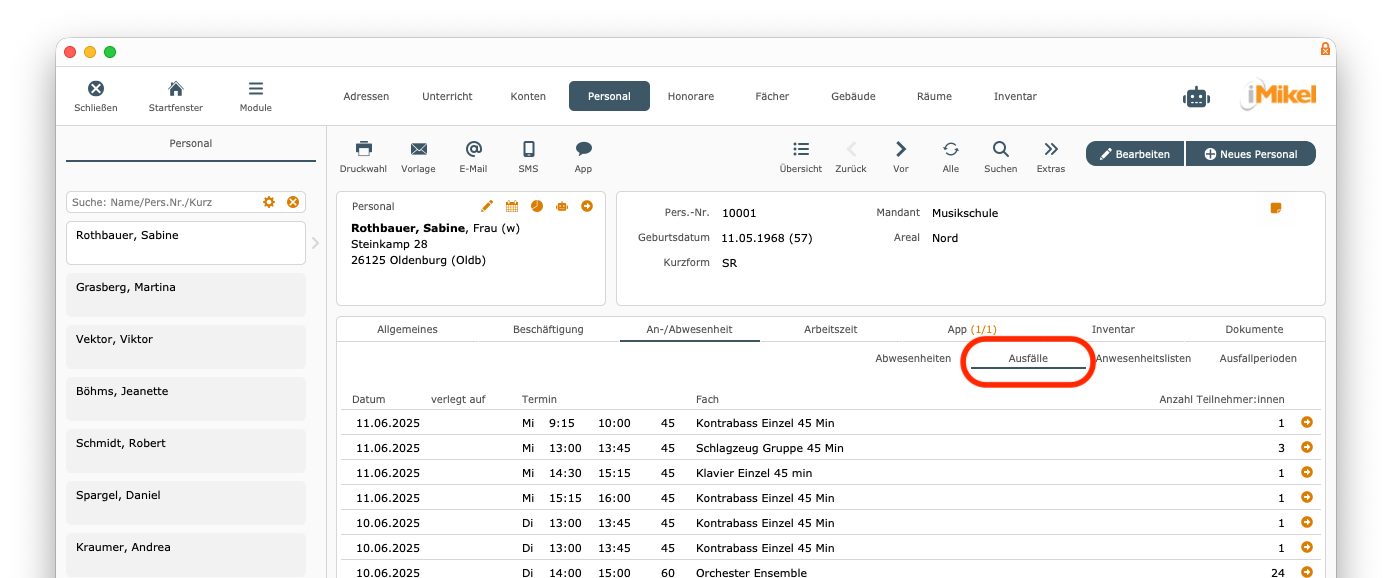Select the Ausfallperioden sub-tab
1392x578 pixels.
point(1258,358)
